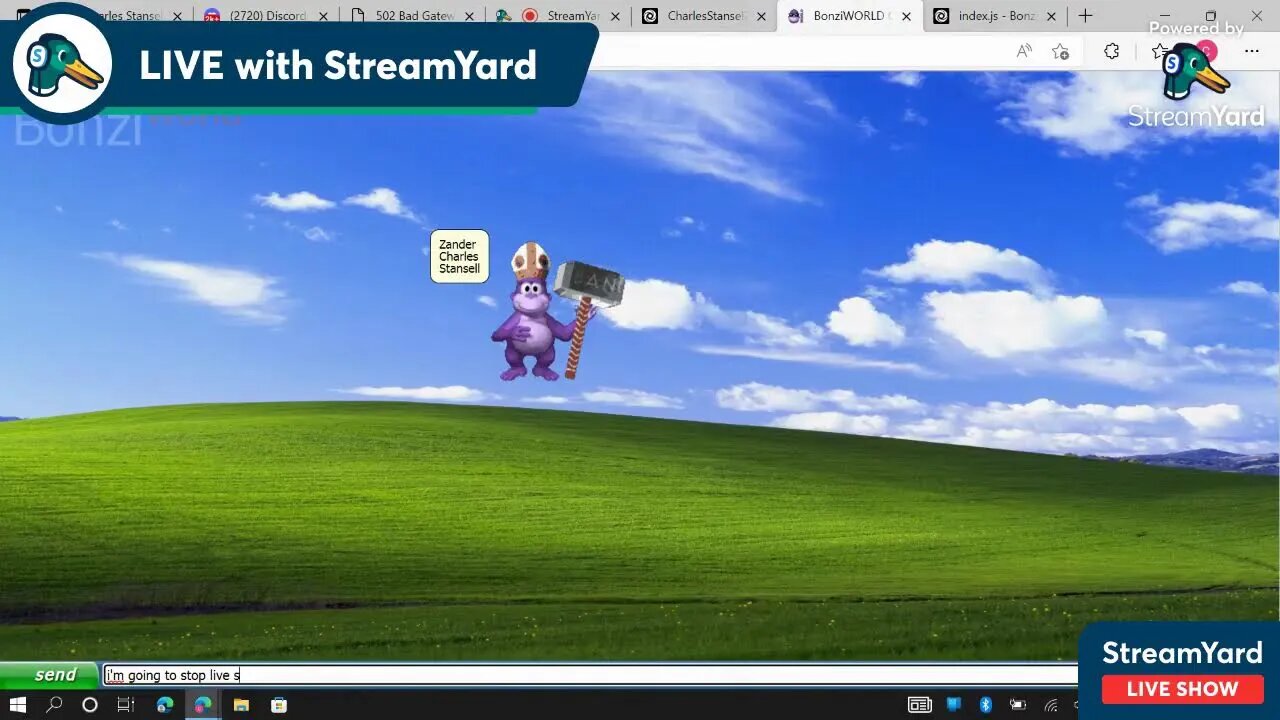Click the green send button
The height and width of the screenshot is (720, 1280).
[x=49, y=675]
